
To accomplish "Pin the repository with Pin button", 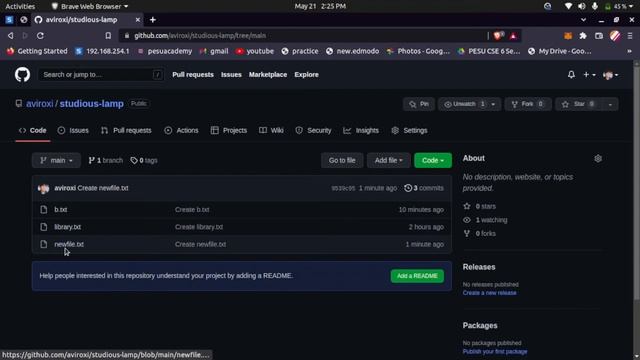I will pyautogui.click(x=419, y=104).
